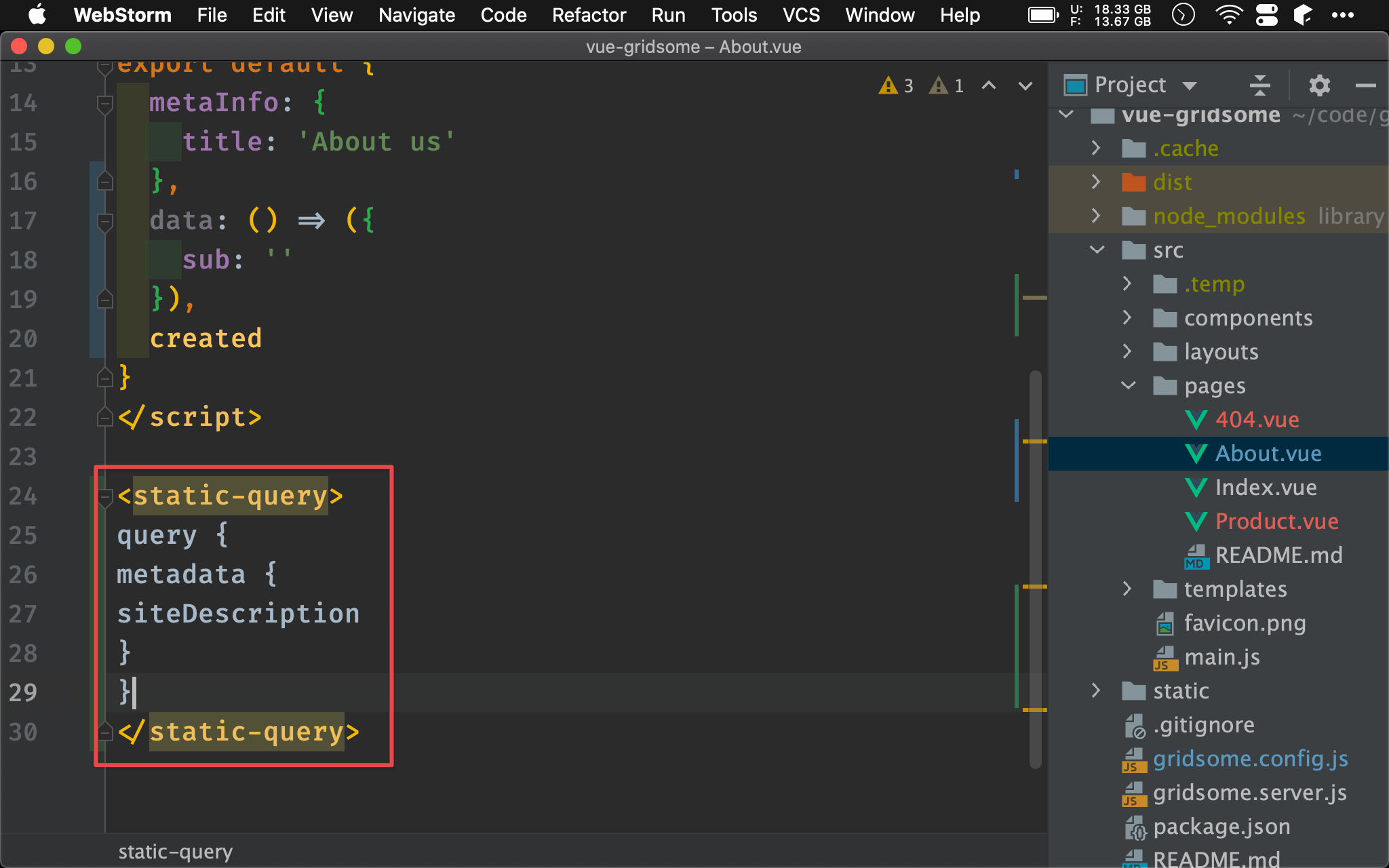1389x868 pixels.
Task: Open Project panel settings gear
Action: tap(1319, 85)
